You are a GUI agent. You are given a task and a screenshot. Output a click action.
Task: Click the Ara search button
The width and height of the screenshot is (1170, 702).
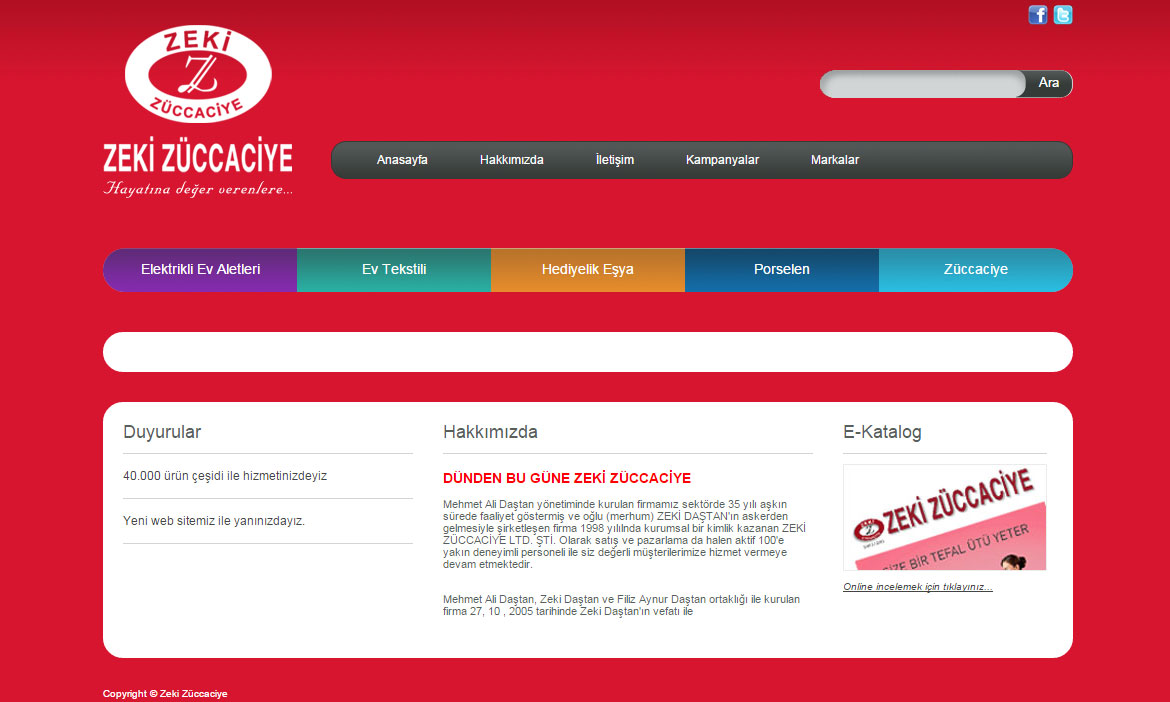(1048, 84)
